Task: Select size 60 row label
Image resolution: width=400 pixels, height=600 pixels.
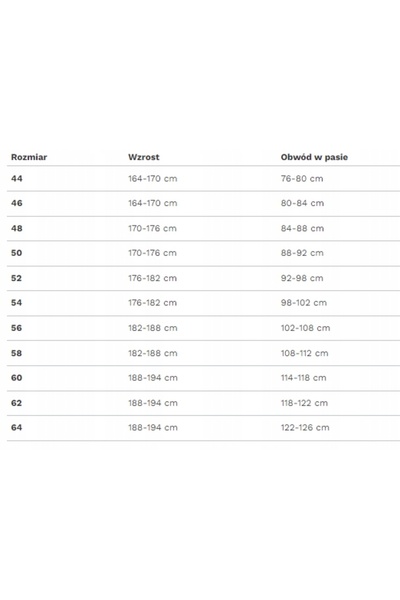Action: [17, 377]
